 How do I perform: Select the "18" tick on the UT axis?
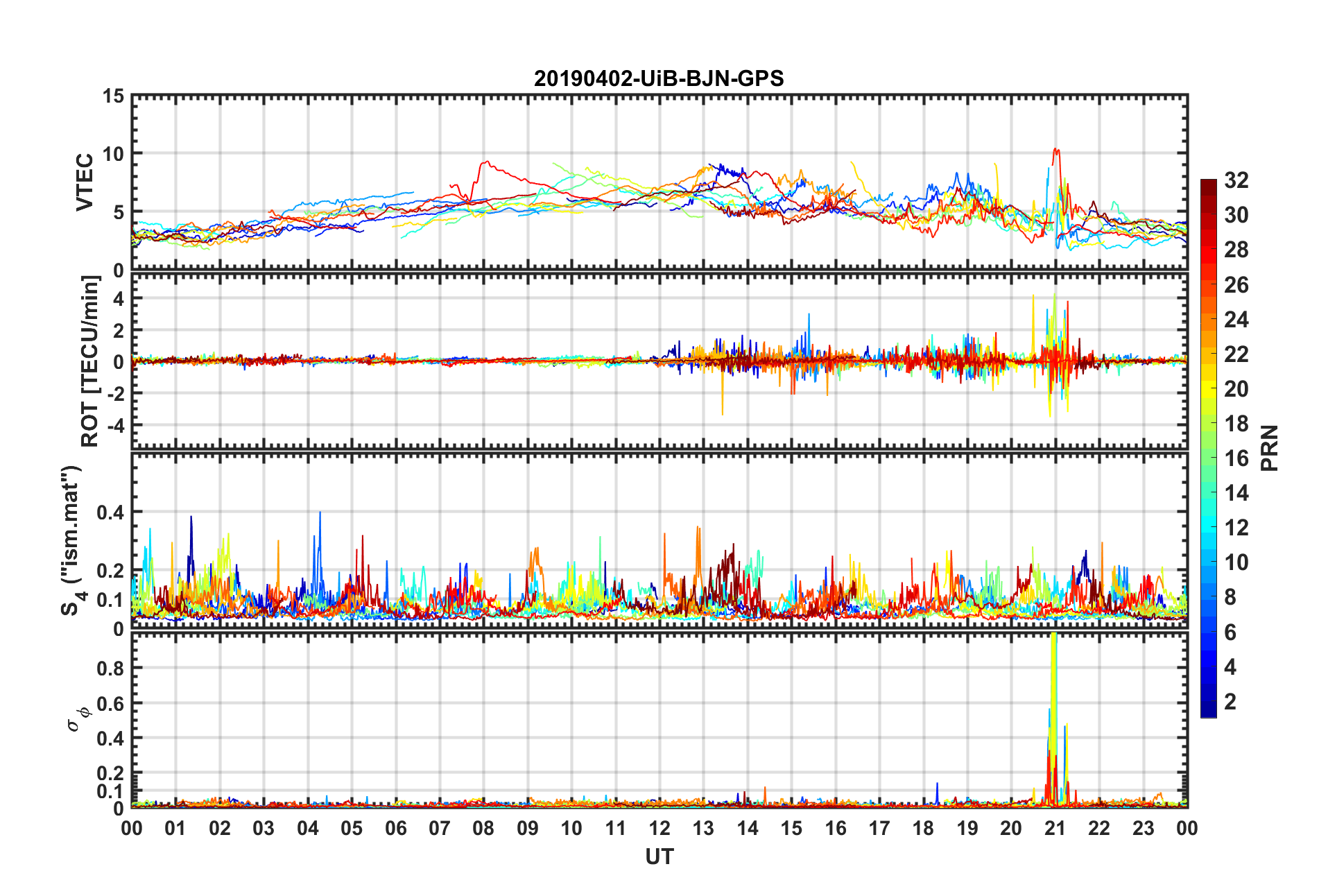[923, 828]
